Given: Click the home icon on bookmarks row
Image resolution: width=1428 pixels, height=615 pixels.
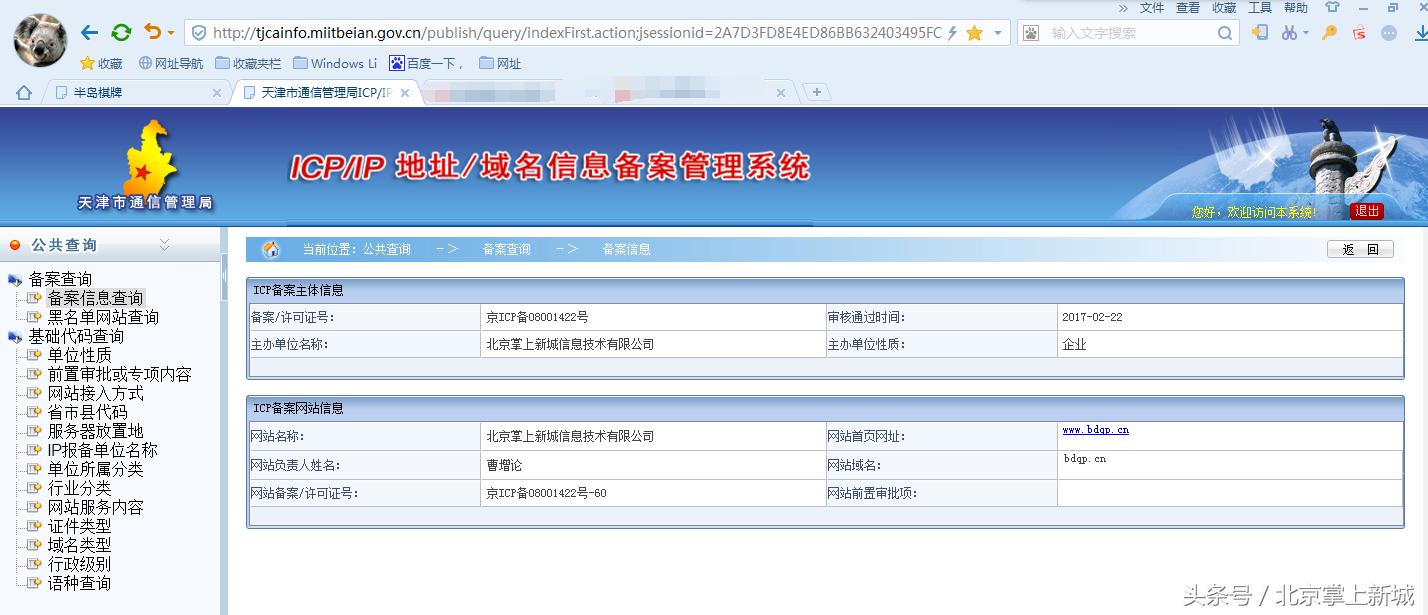Looking at the screenshot, I should tap(22, 91).
